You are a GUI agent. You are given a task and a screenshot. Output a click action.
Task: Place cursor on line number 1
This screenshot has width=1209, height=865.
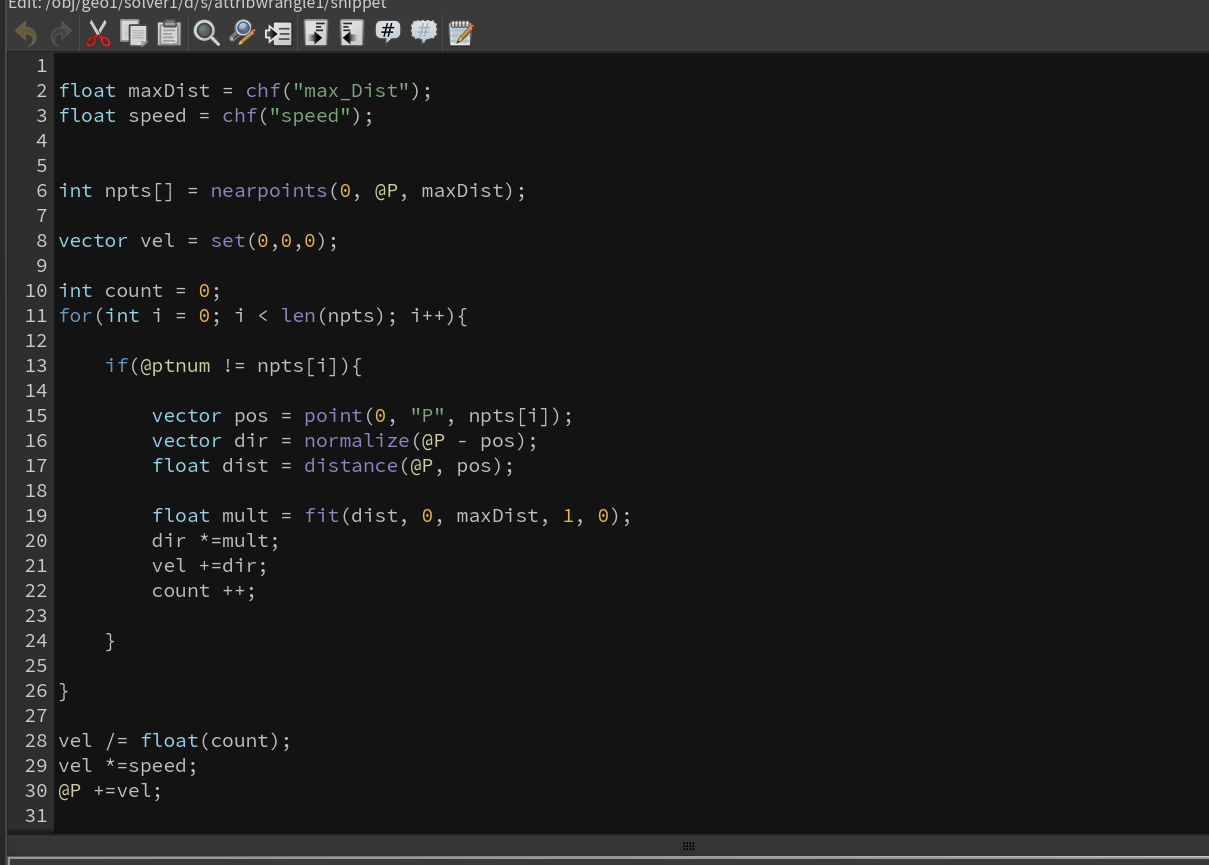(x=41, y=66)
